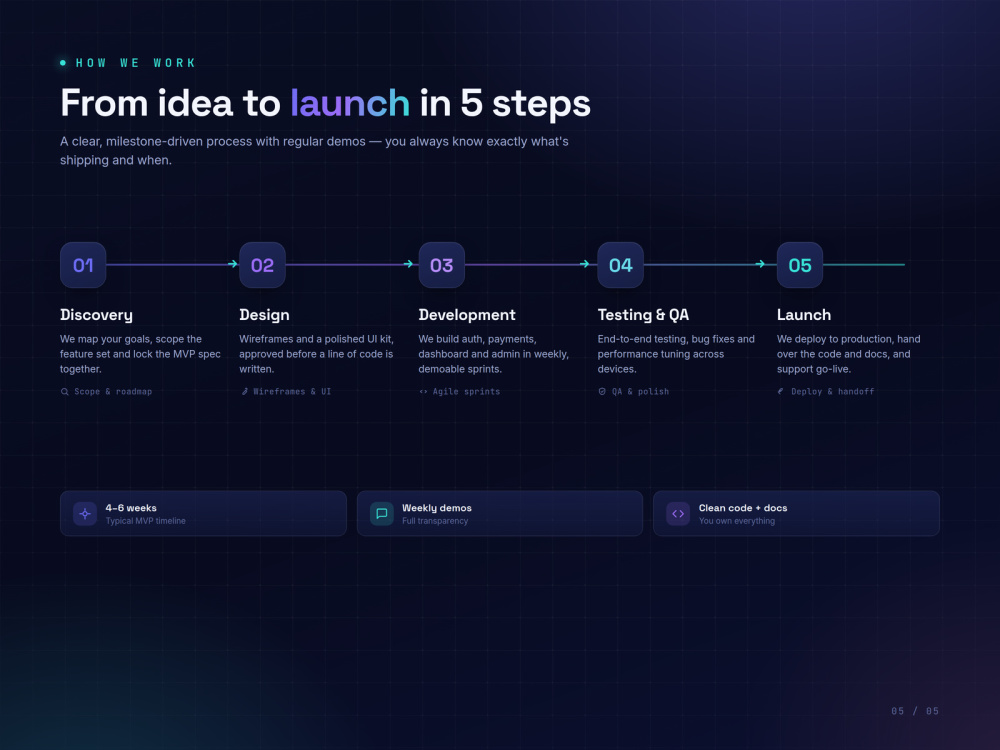1000x750 pixels.
Task: Click the Clean code + docs title
Action: [743, 508]
